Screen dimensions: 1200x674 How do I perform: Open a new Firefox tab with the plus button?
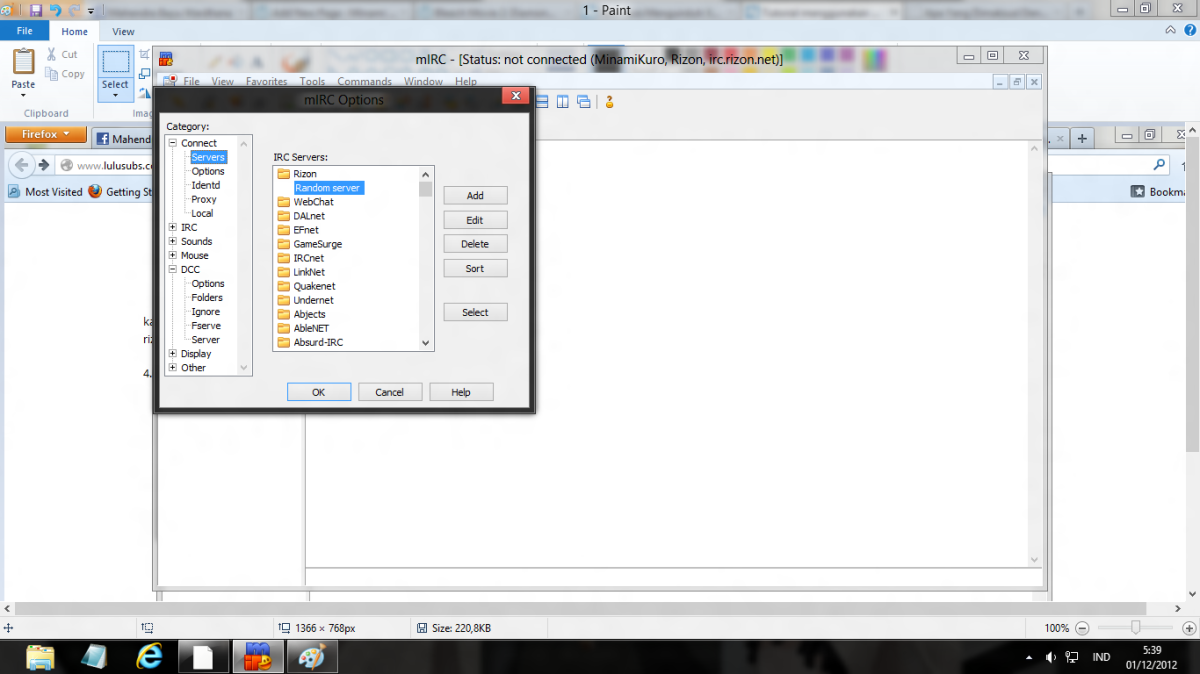1082,137
